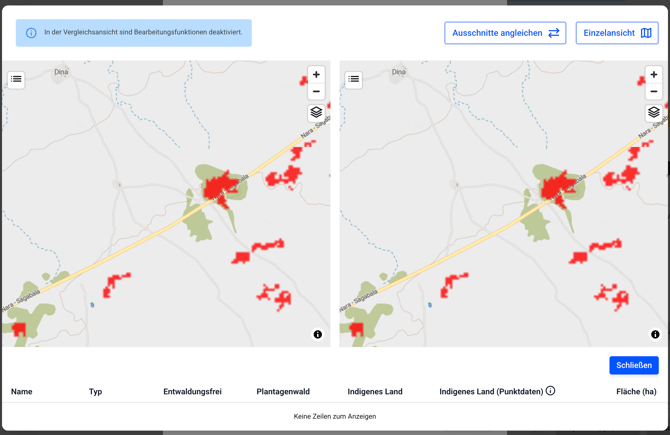
Task: Sort by Plantagenwald column header
Action: [x=283, y=392]
